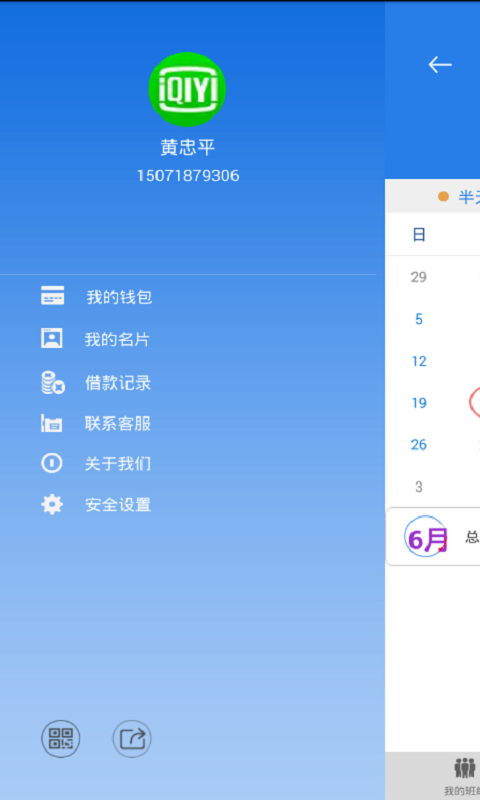
Task: Select calendar date 29
Action: (418, 277)
